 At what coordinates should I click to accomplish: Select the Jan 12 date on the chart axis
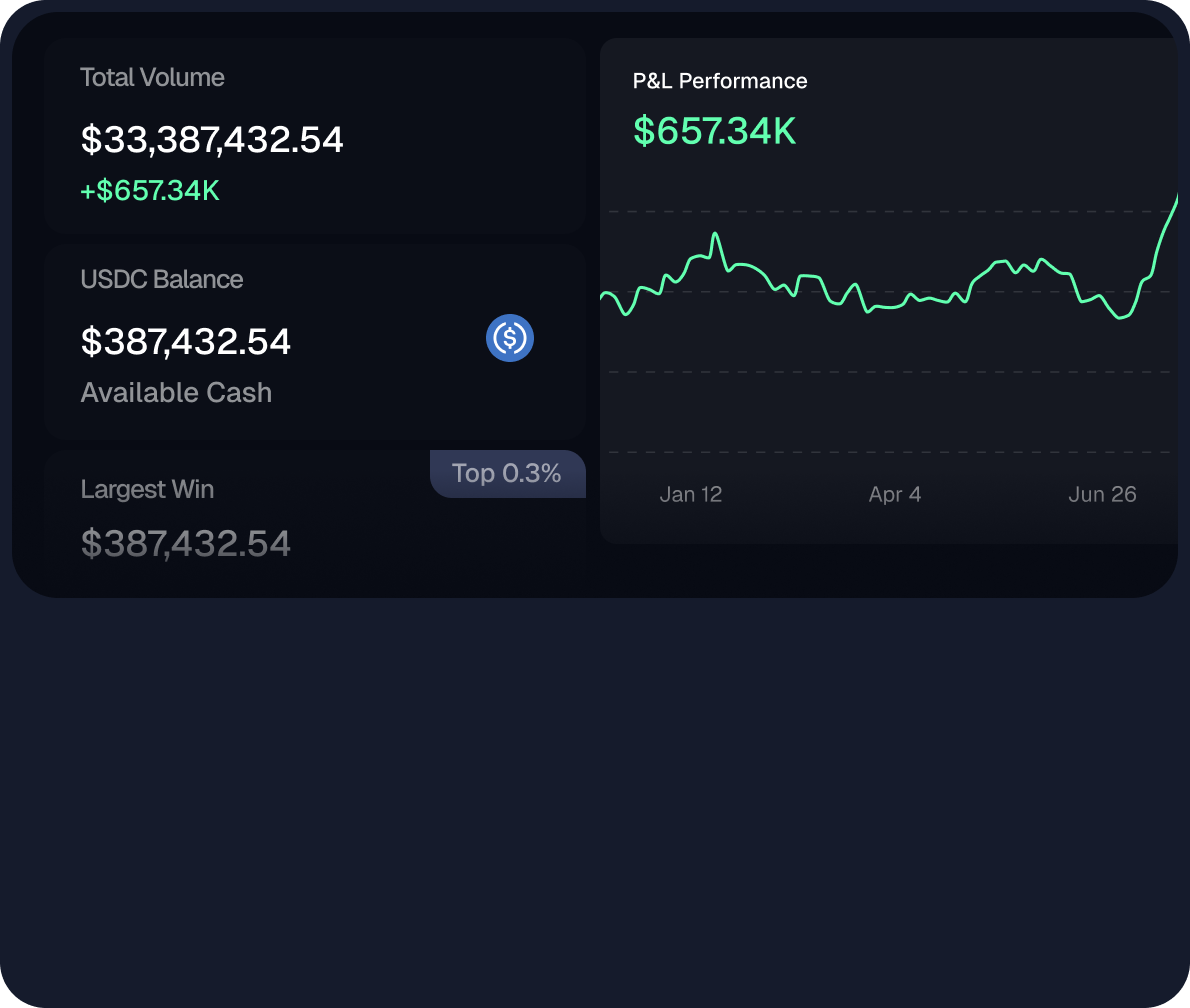pyautogui.click(x=691, y=495)
